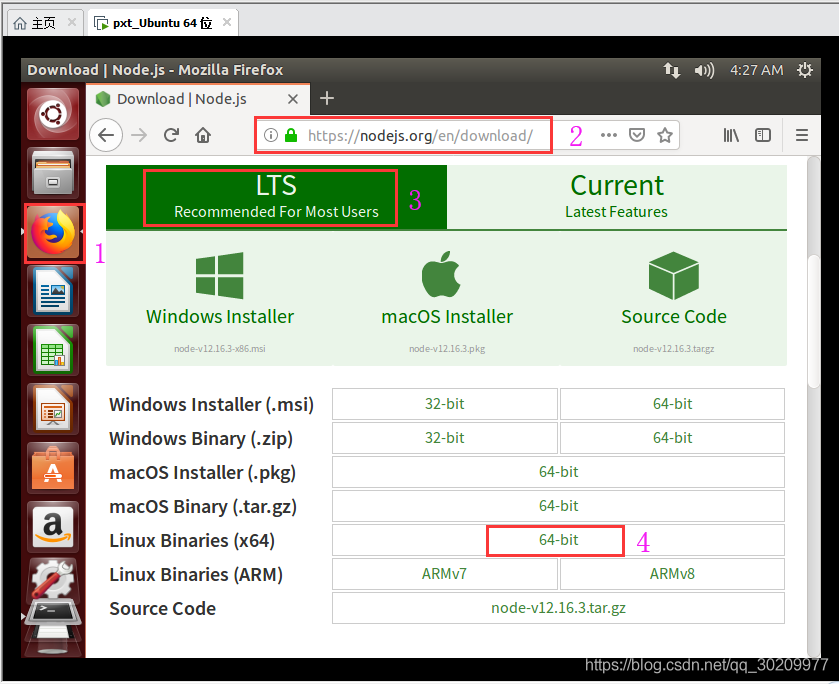Click the Firefox forward arrow
Viewport: 839px width, 684px height.
click(x=139, y=135)
